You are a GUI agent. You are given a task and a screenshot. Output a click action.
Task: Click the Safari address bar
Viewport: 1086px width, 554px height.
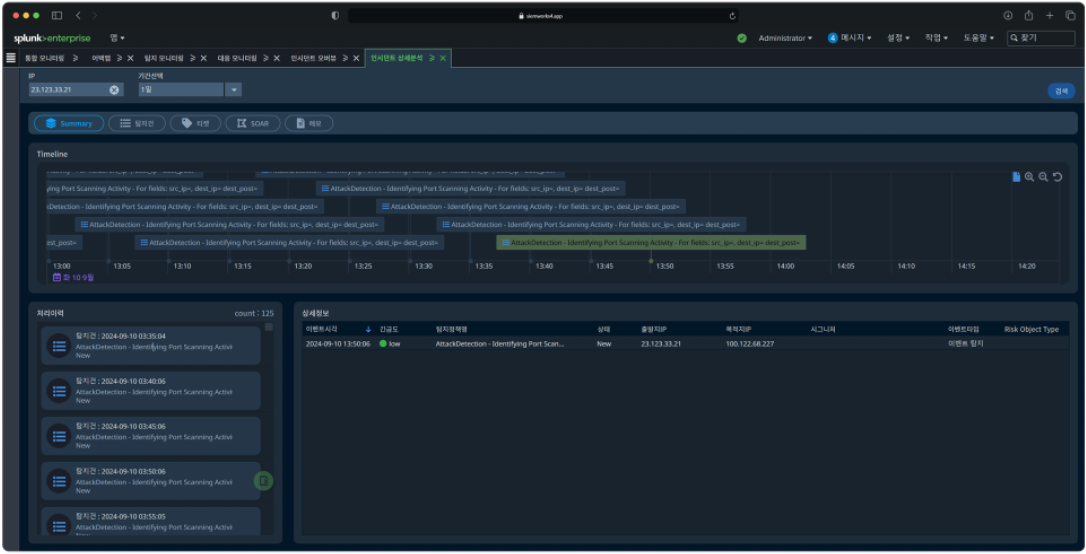542,15
